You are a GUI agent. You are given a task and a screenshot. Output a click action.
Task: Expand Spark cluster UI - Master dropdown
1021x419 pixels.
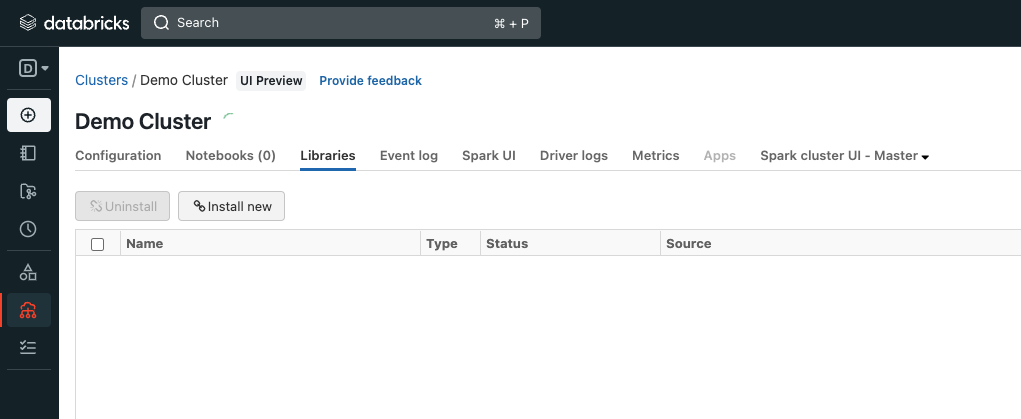coord(845,156)
